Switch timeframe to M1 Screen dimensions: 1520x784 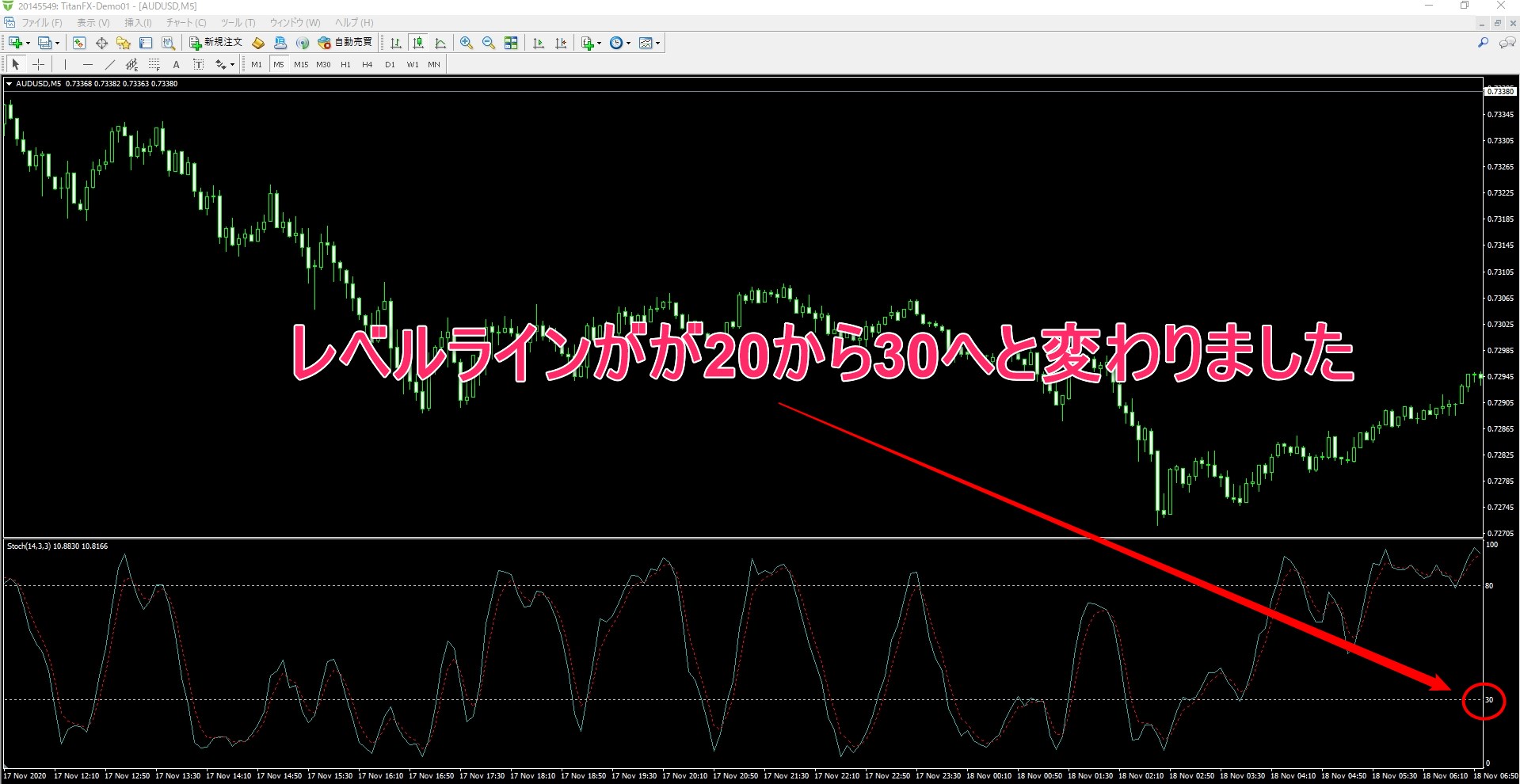(257, 64)
